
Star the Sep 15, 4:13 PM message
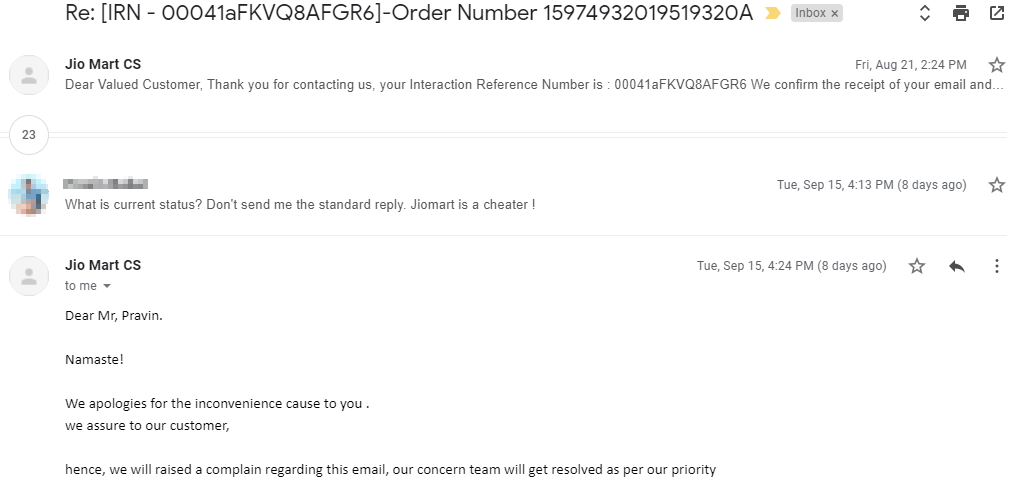click(x=996, y=185)
